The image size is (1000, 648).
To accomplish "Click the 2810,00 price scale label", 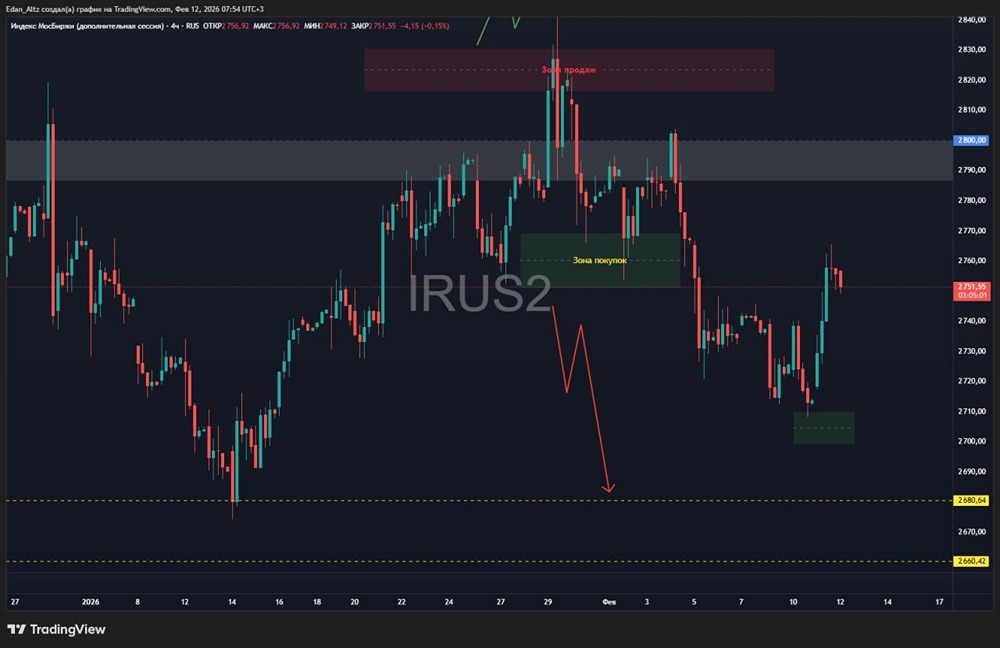I will coord(971,110).
